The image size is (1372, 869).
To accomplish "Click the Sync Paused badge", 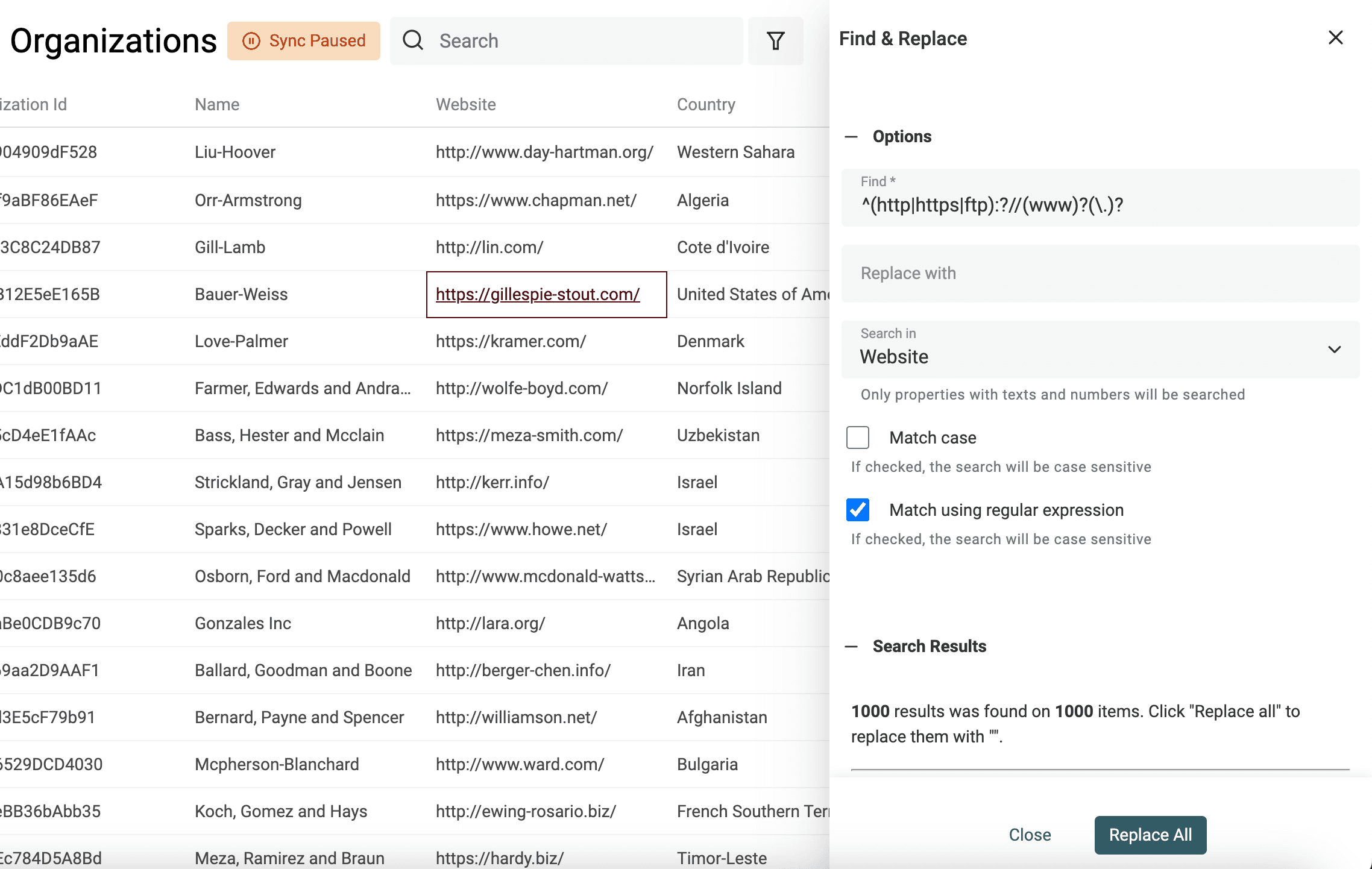I will (x=304, y=41).
